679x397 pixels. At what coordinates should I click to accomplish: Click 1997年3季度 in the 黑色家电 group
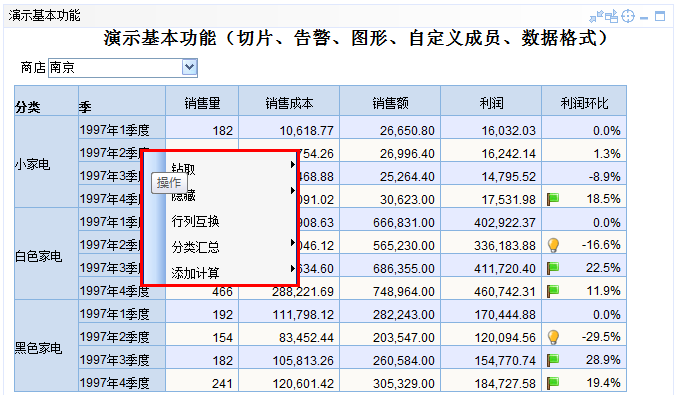115,360
